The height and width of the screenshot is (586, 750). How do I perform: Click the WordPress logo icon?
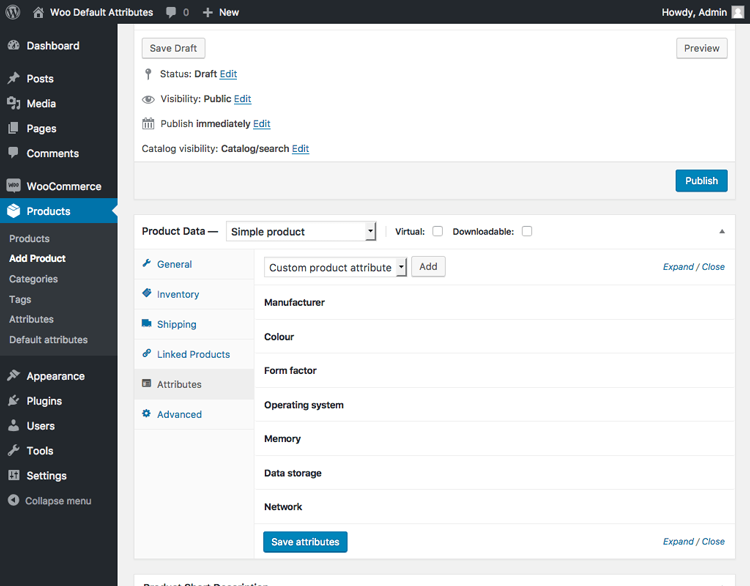13,12
